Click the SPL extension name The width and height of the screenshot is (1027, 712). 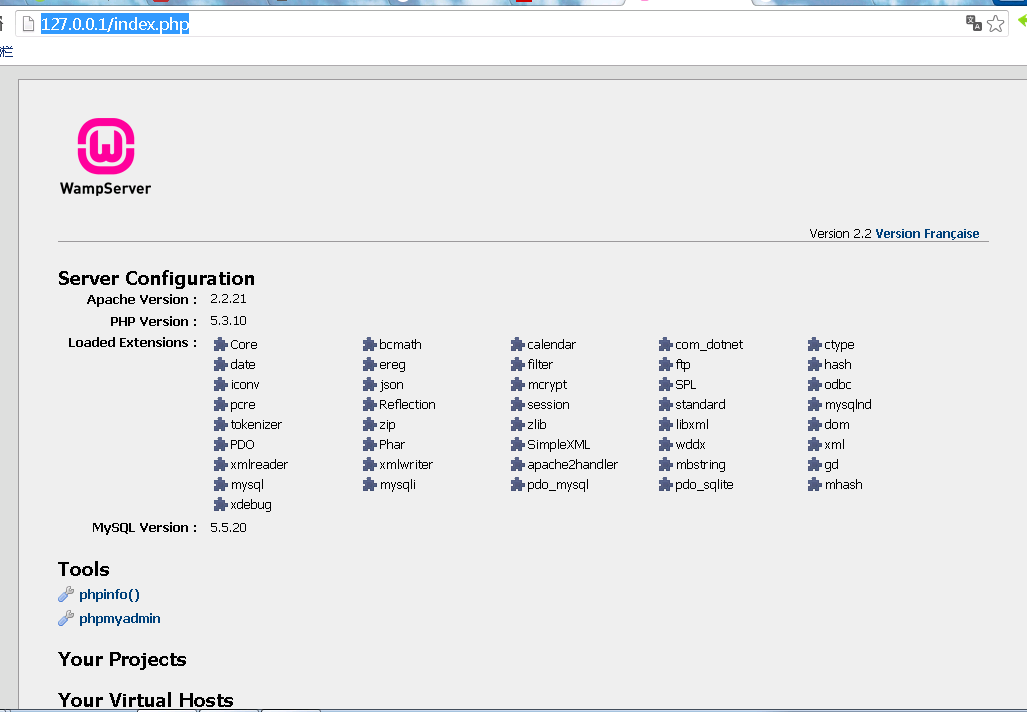pyautogui.click(x=686, y=384)
